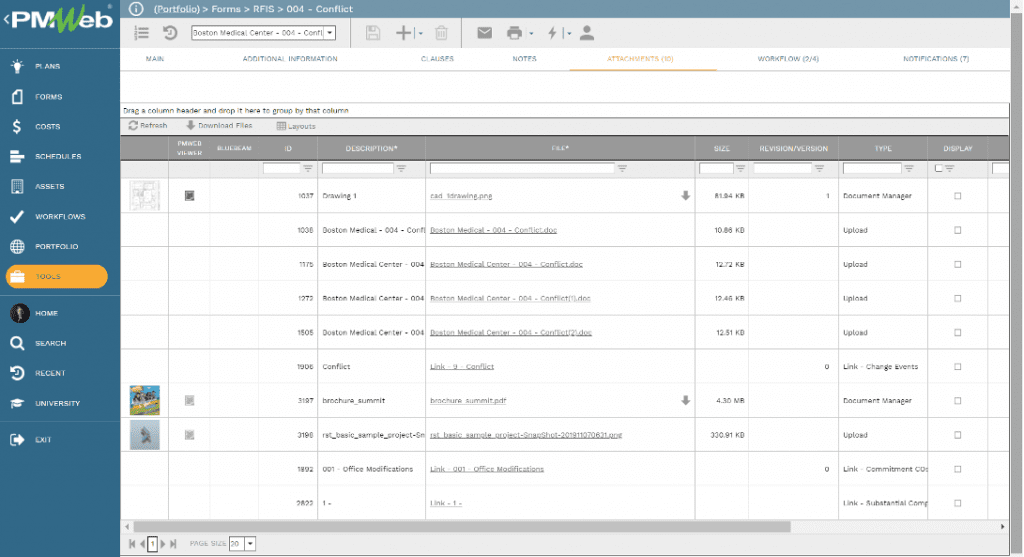Open PMWeb viewer for Drawing 1
Image resolution: width=1024 pixels, height=557 pixels.
pyautogui.click(x=189, y=195)
